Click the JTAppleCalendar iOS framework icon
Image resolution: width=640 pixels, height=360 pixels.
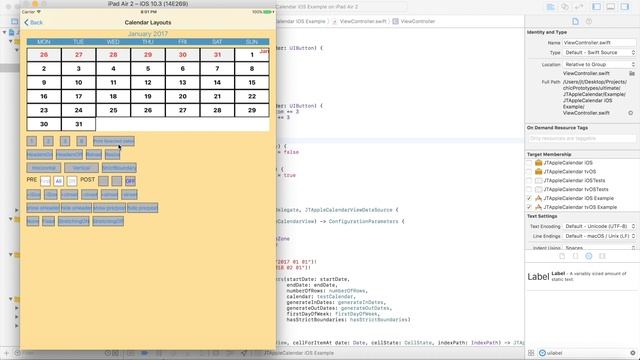click(538, 163)
